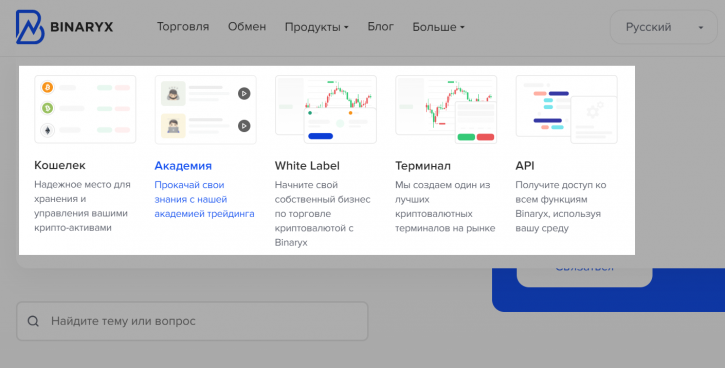Click the top play button in Академия thumbnail
This screenshot has width=725, height=368.
[x=244, y=93]
